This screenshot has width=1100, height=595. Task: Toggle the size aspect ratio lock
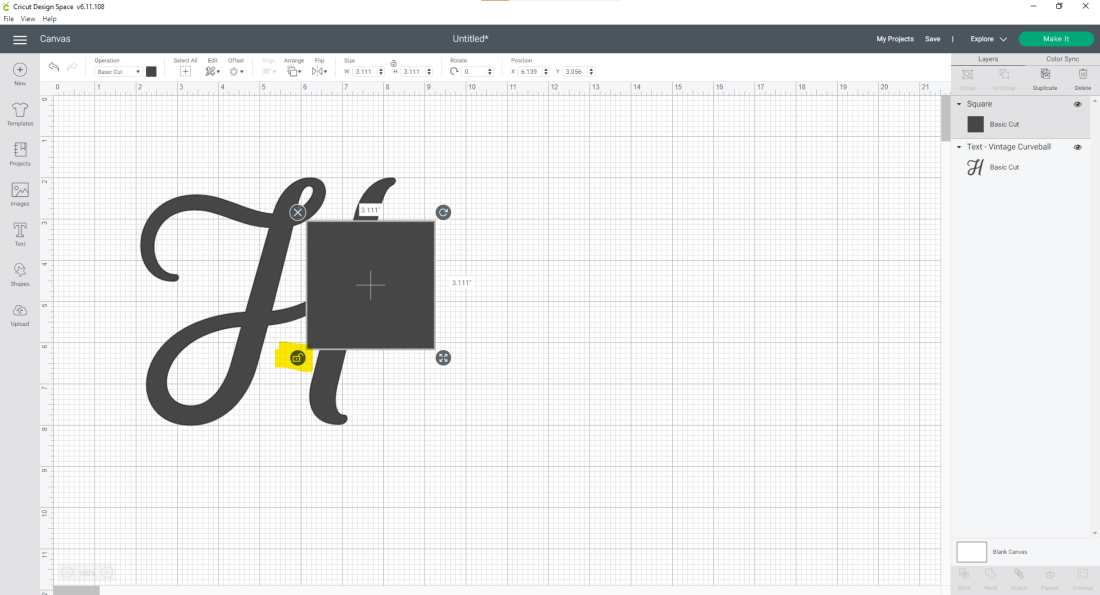pos(393,63)
